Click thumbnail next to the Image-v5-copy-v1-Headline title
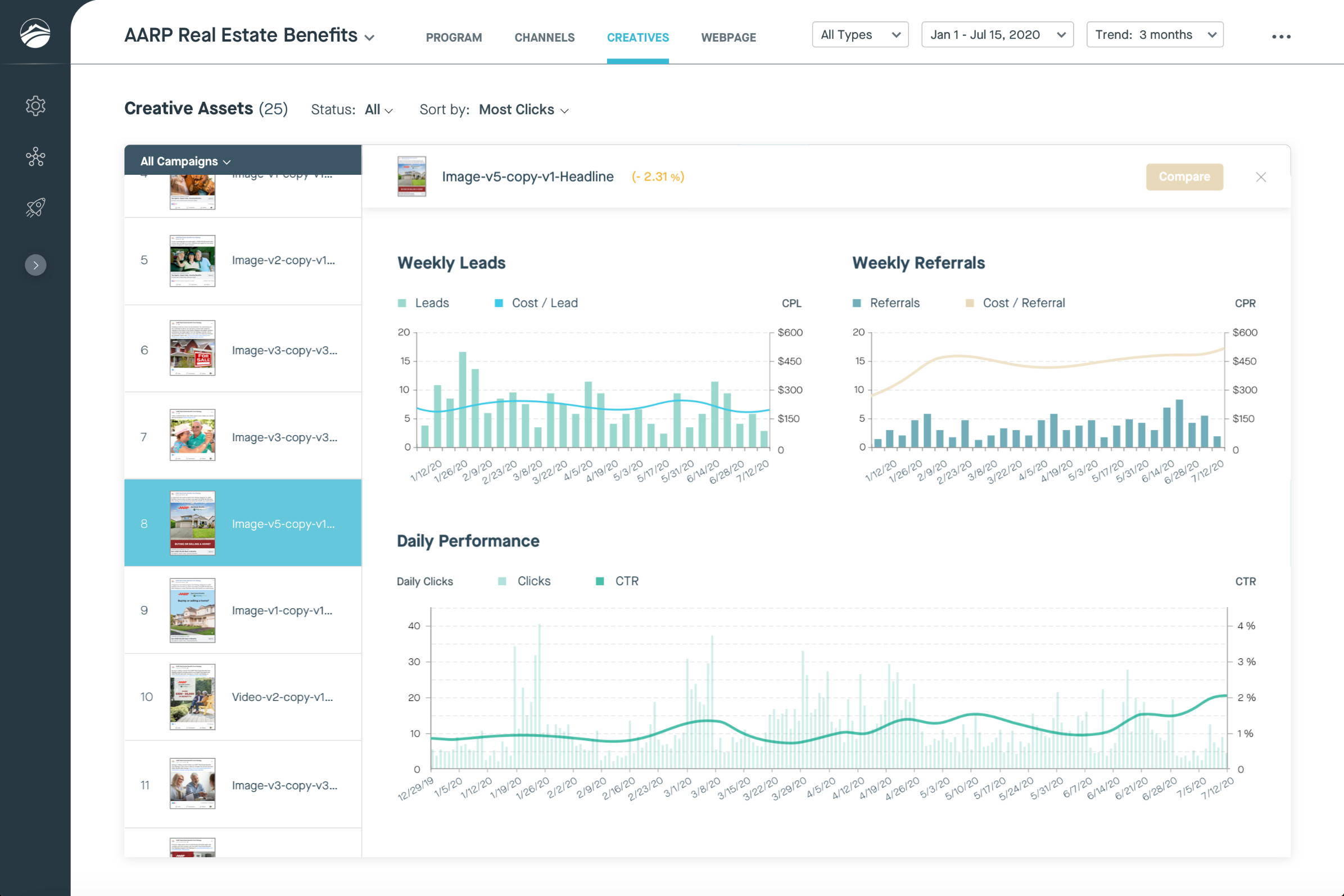 pos(411,177)
